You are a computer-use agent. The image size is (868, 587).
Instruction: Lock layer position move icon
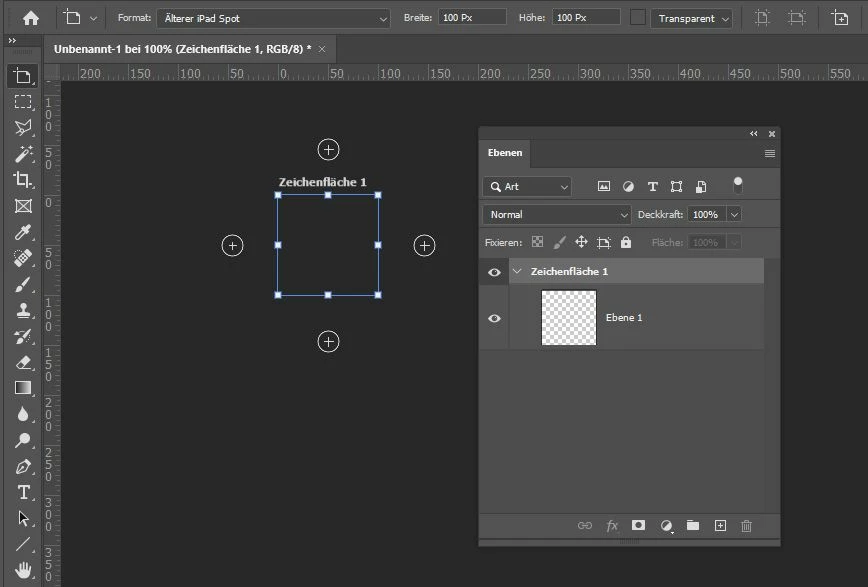tap(581, 242)
